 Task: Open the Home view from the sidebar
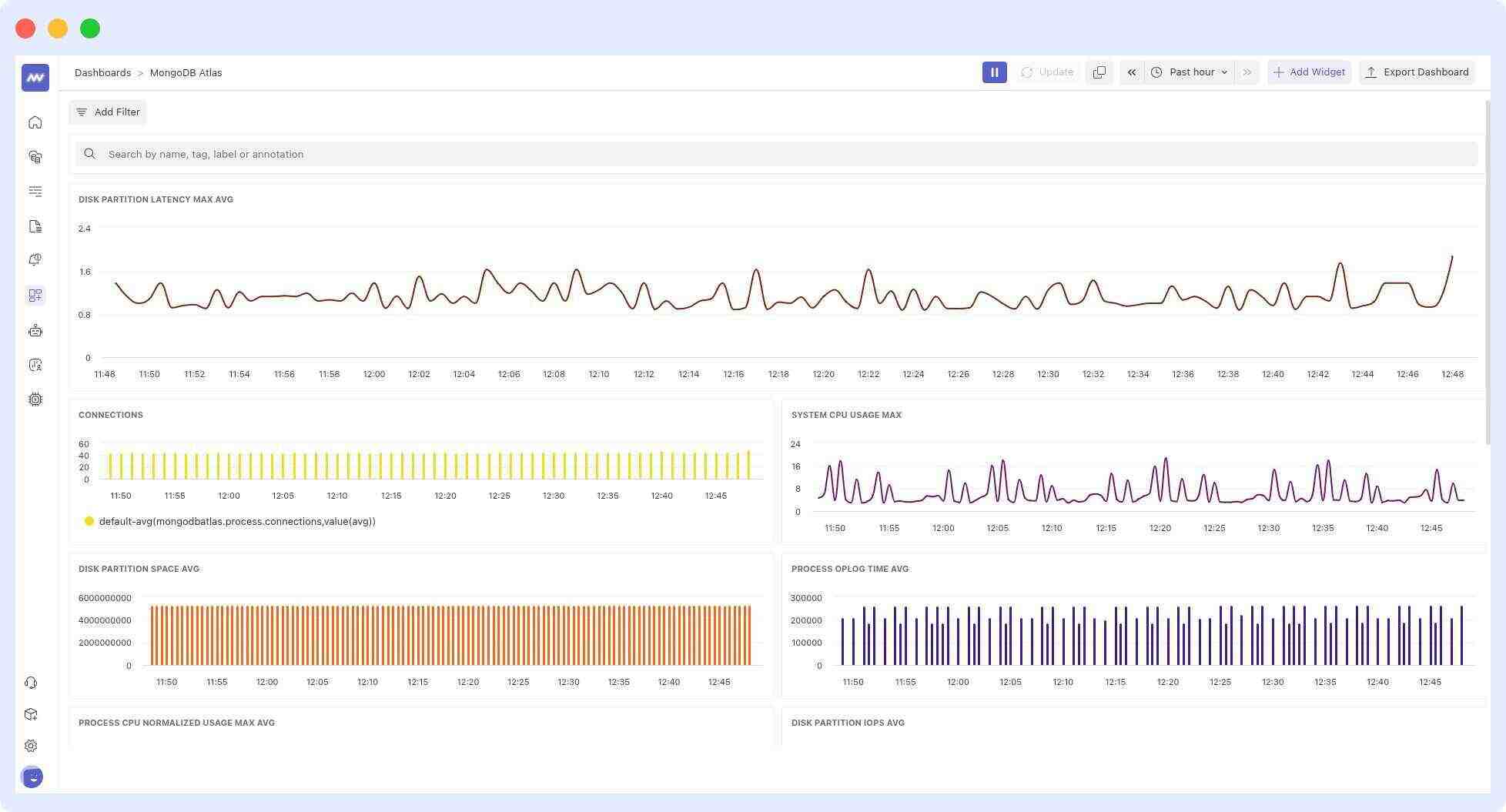tap(35, 122)
